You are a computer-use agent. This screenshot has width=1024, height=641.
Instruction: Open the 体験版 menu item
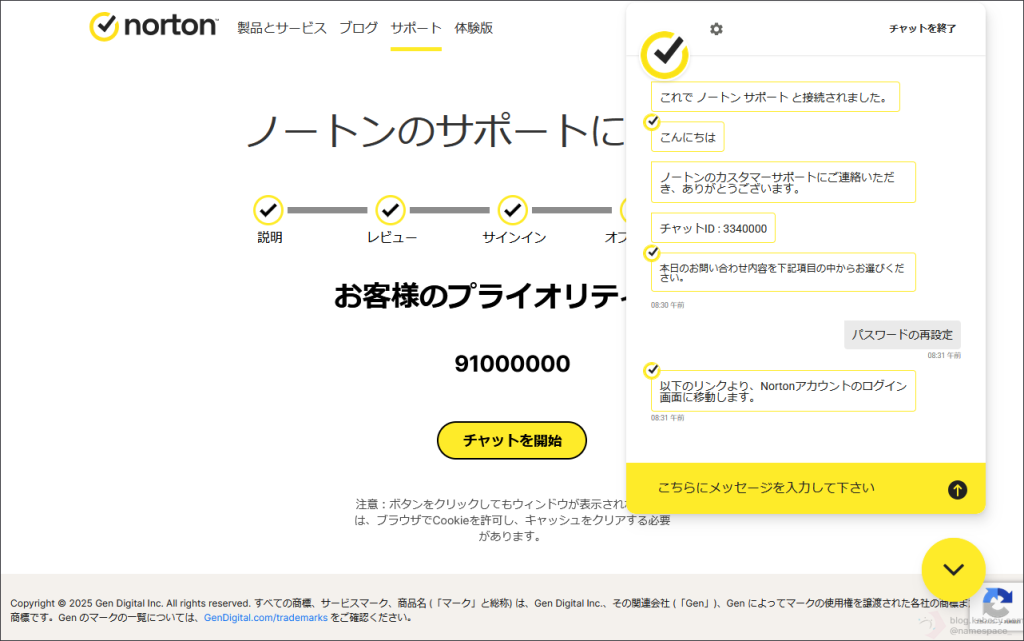pyautogui.click(x=473, y=28)
